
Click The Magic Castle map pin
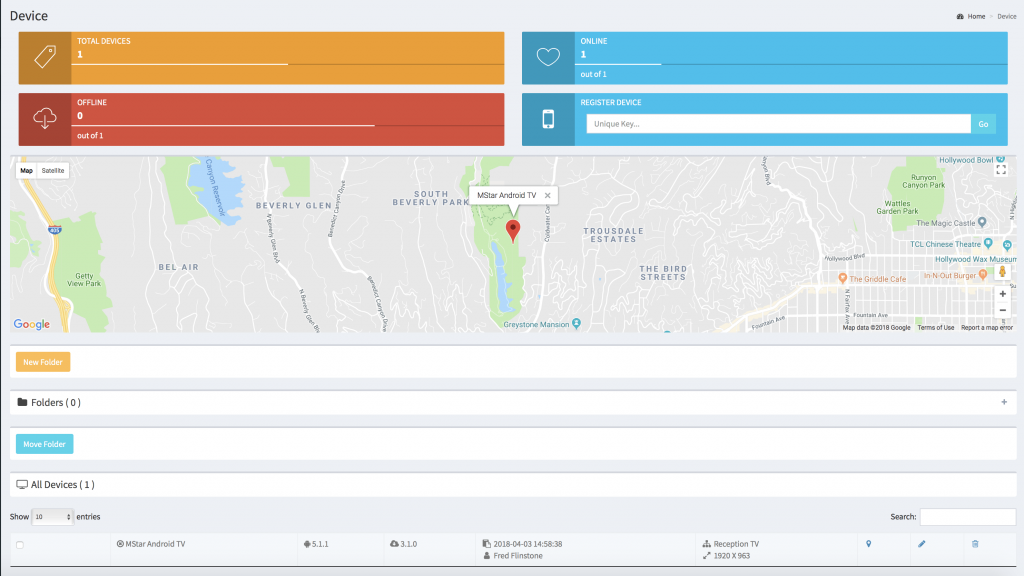point(982,223)
